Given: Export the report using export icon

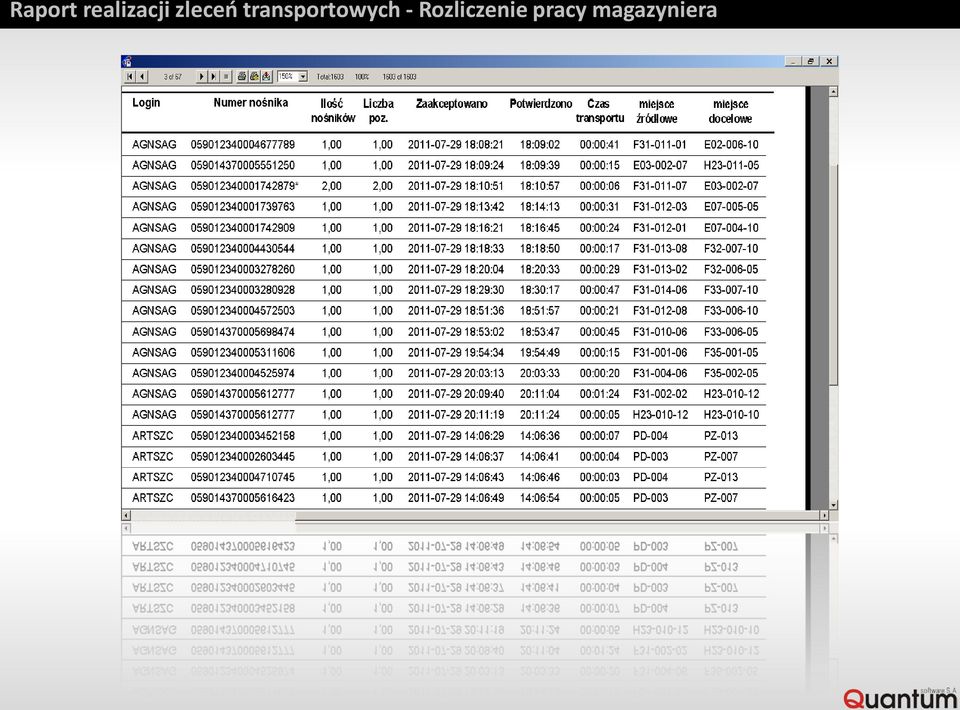Looking at the screenshot, I should click(266, 77).
